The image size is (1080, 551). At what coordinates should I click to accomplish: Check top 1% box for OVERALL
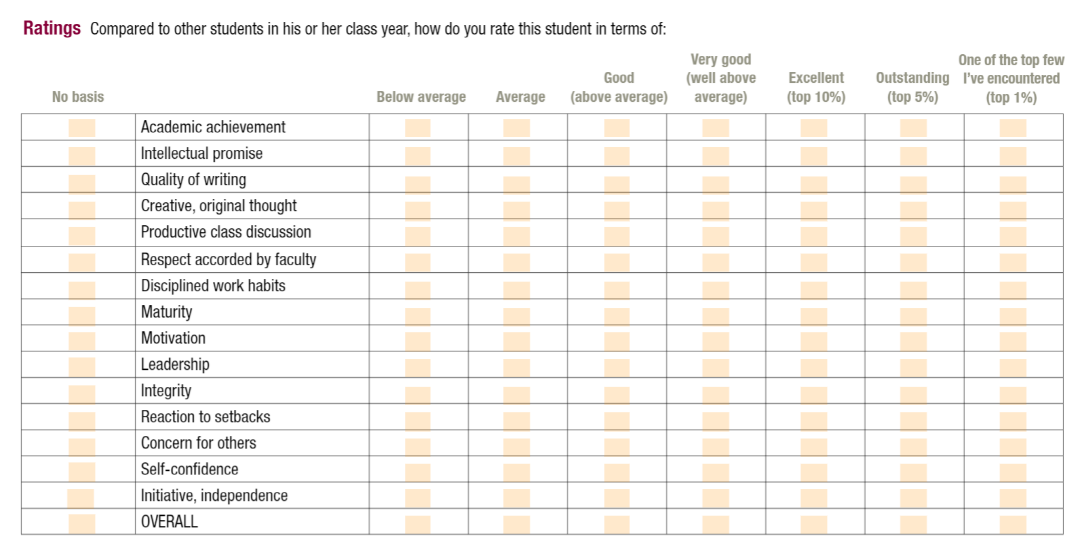click(1013, 523)
